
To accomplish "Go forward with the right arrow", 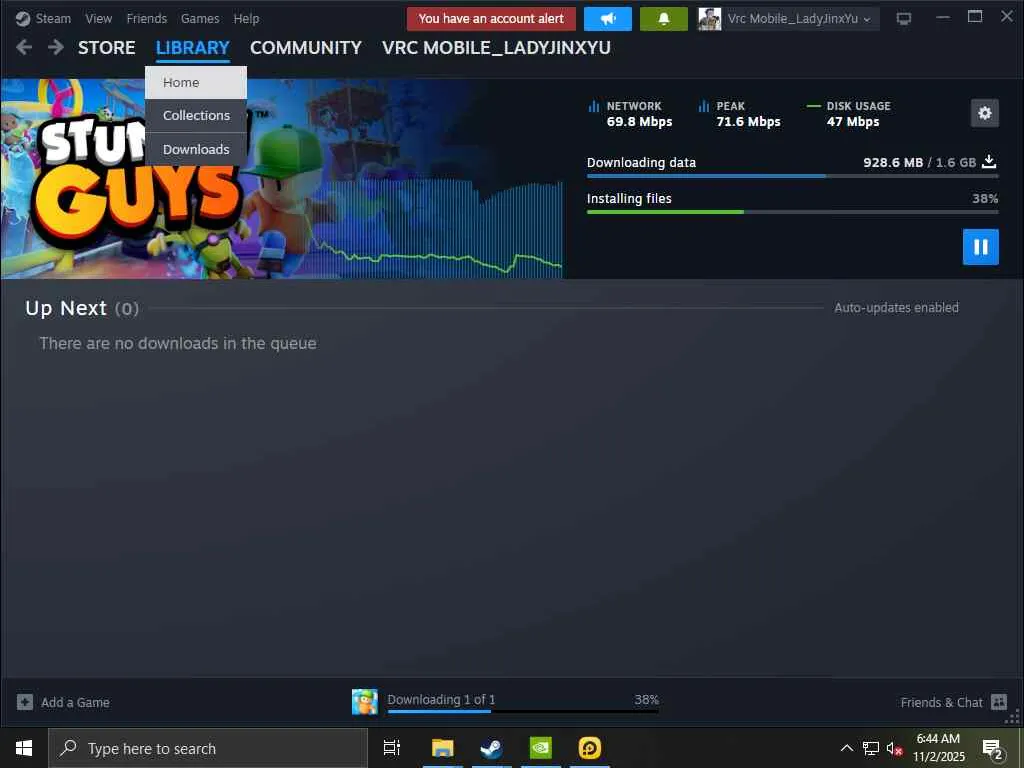I will click(x=56, y=47).
